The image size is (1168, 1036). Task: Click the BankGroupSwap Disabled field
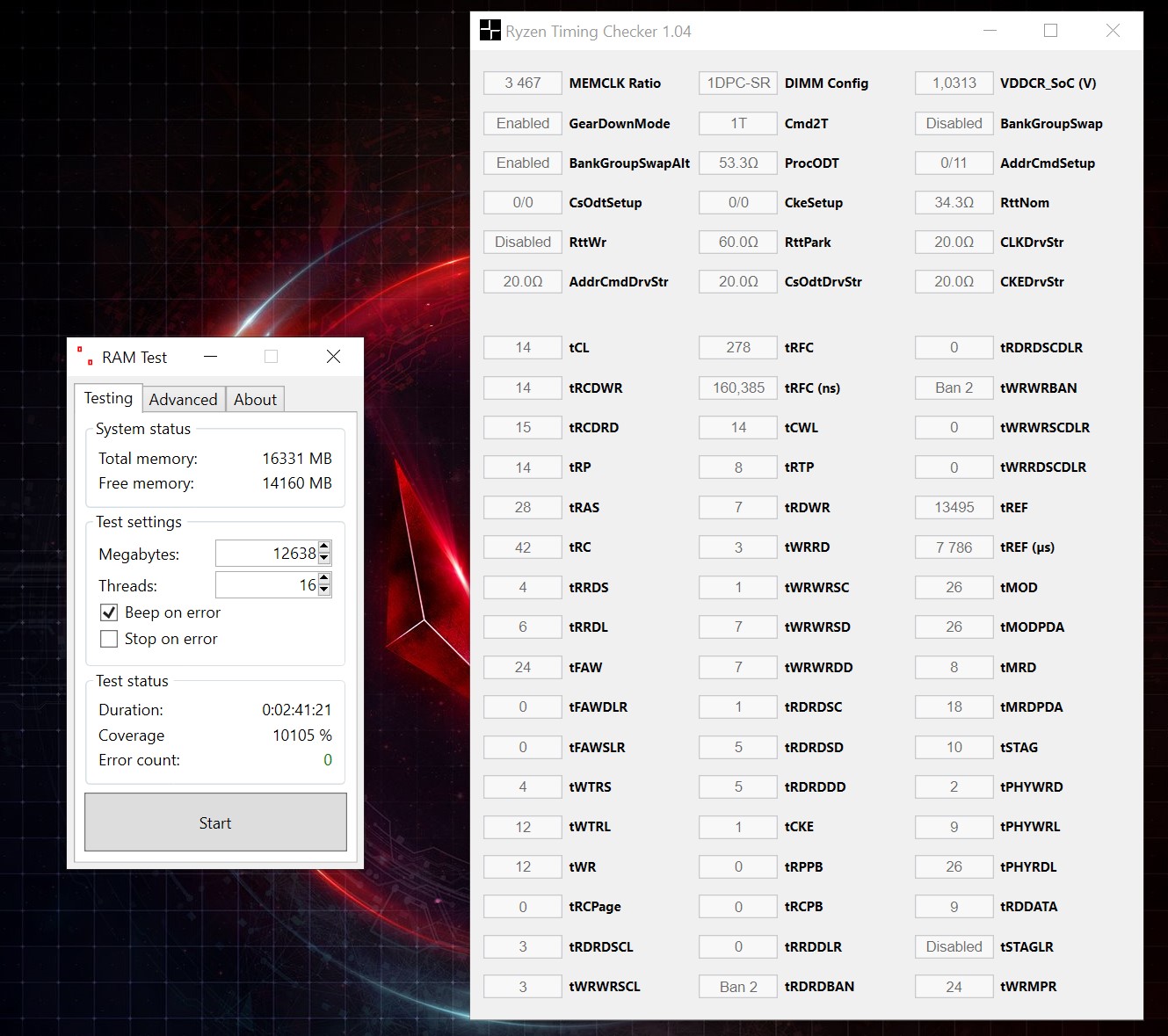(x=954, y=123)
